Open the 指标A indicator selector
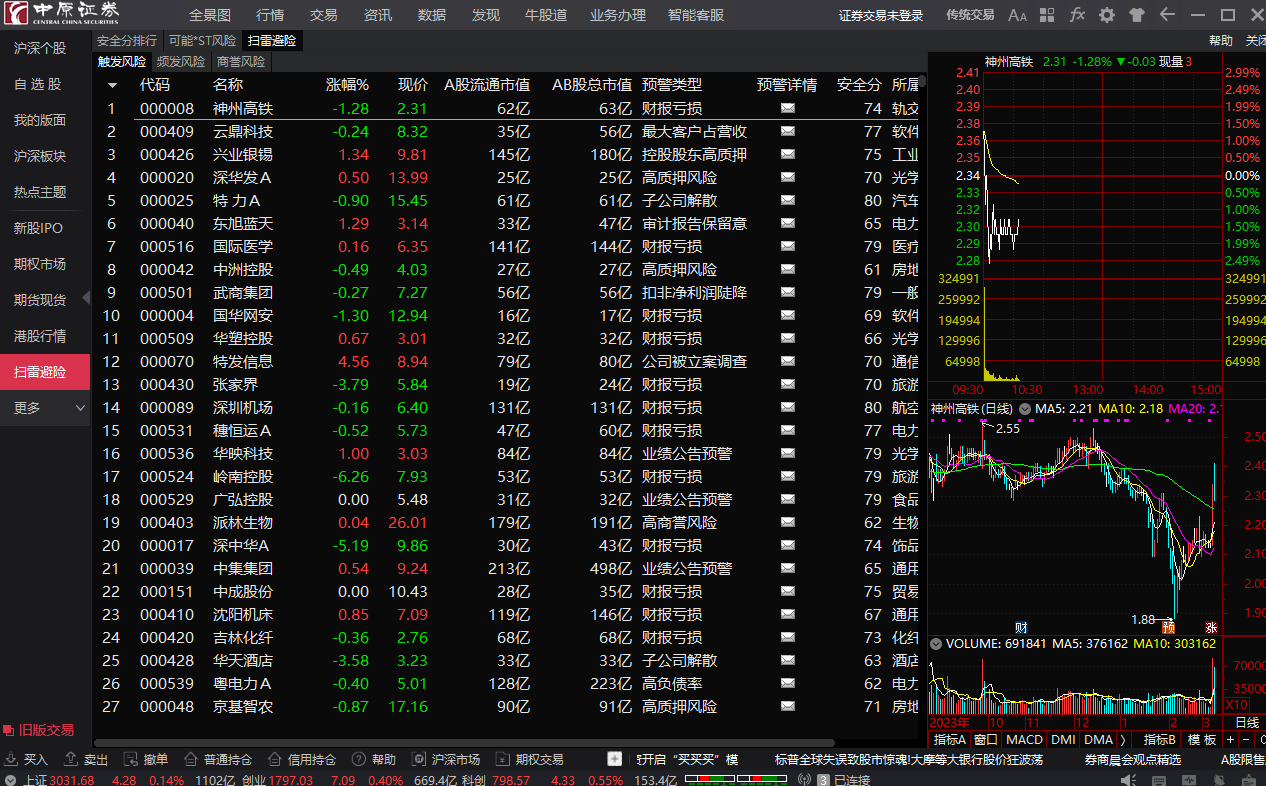The height and width of the screenshot is (786, 1266). [x=949, y=740]
